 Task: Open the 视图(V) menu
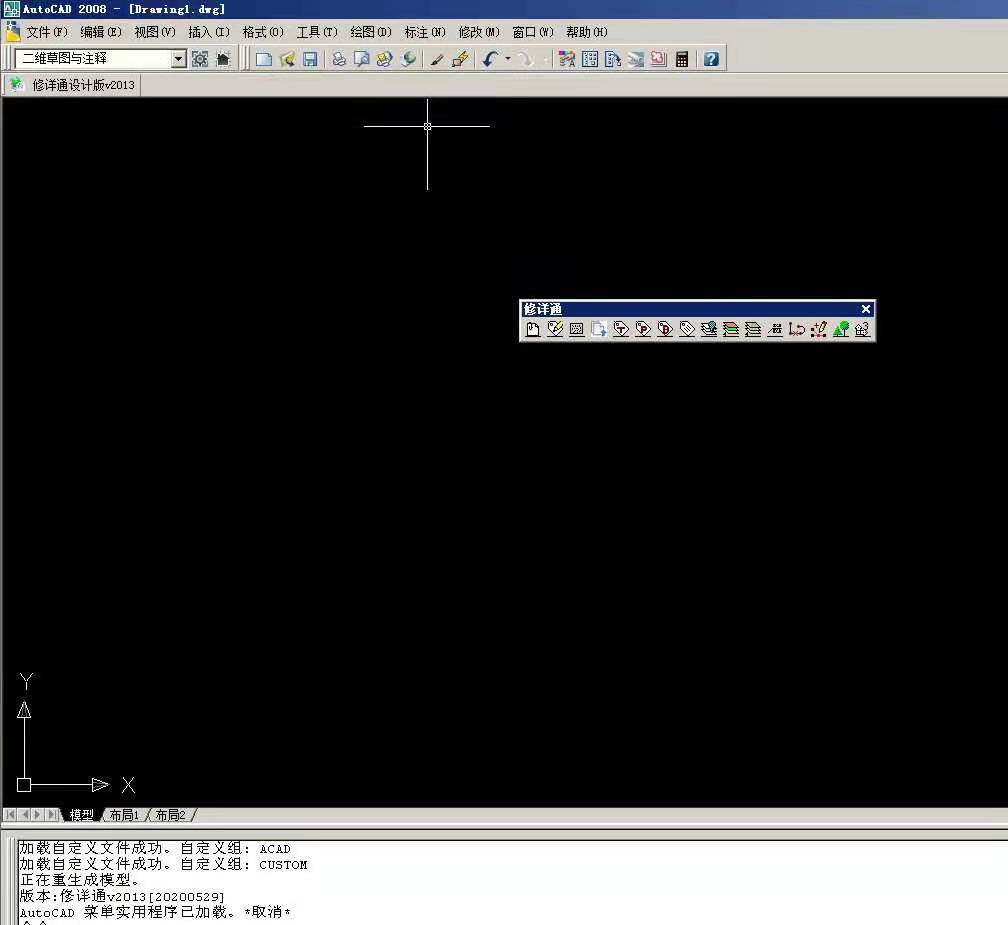154,32
